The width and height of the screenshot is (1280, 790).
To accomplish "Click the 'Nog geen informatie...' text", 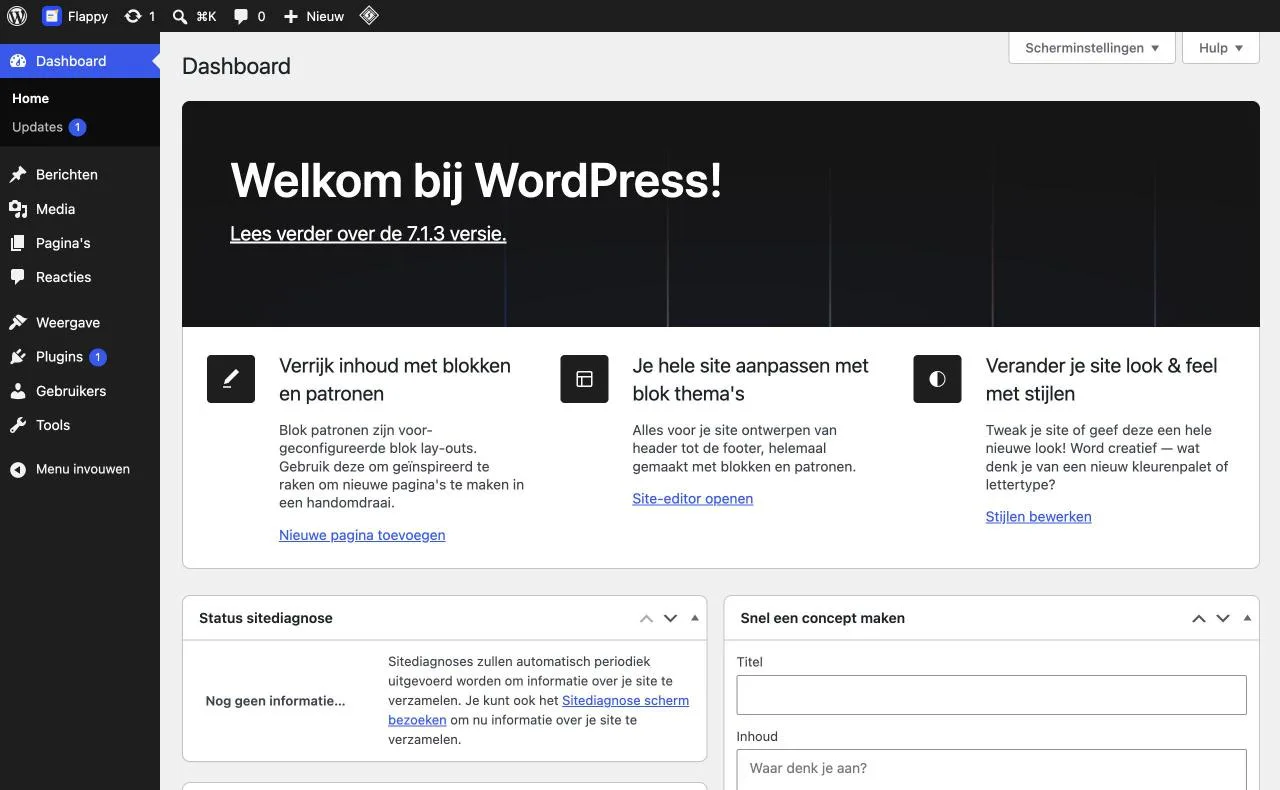I will tap(275, 701).
